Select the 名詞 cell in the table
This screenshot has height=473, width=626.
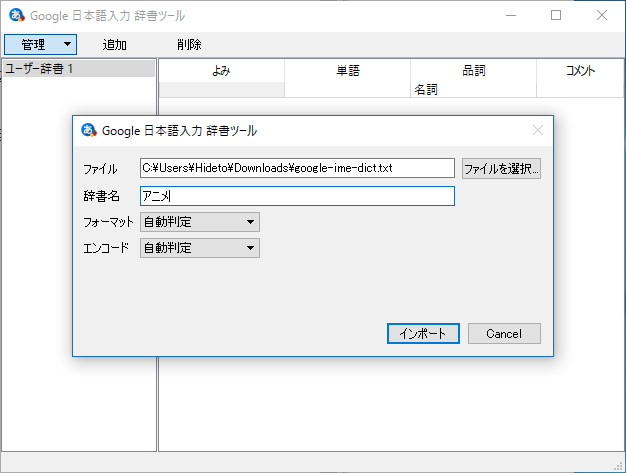click(x=473, y=89)
